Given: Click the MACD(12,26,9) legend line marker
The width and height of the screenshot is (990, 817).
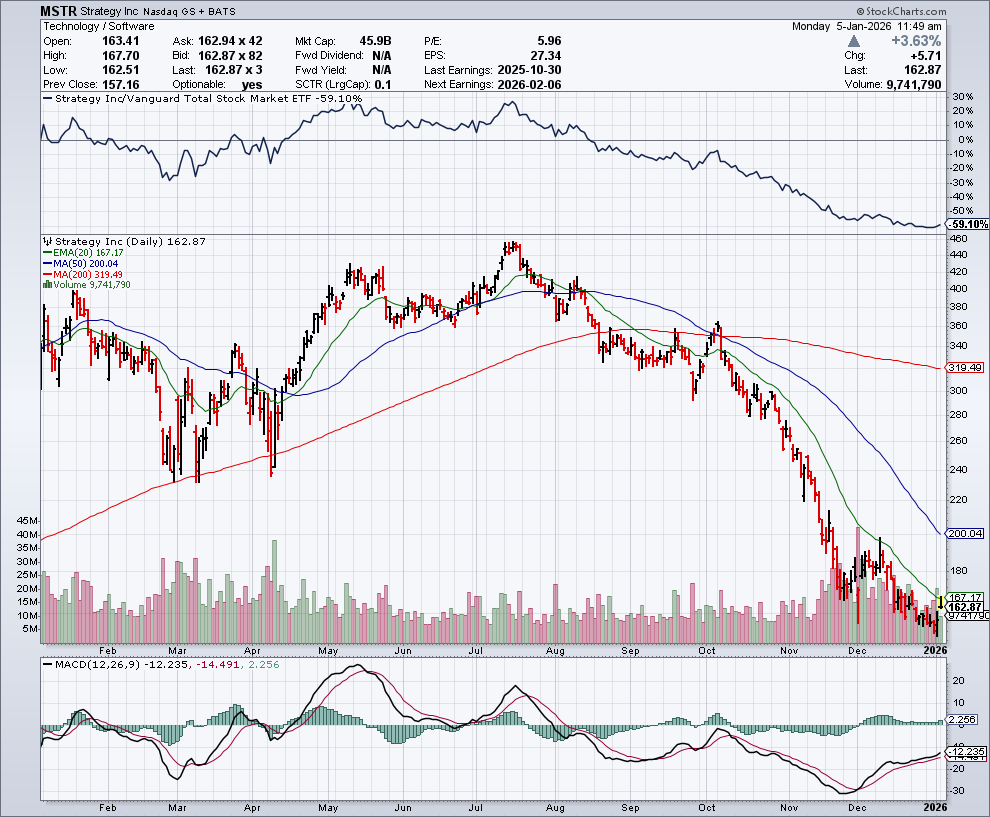Looking at the screenshot, I should 47,664.
